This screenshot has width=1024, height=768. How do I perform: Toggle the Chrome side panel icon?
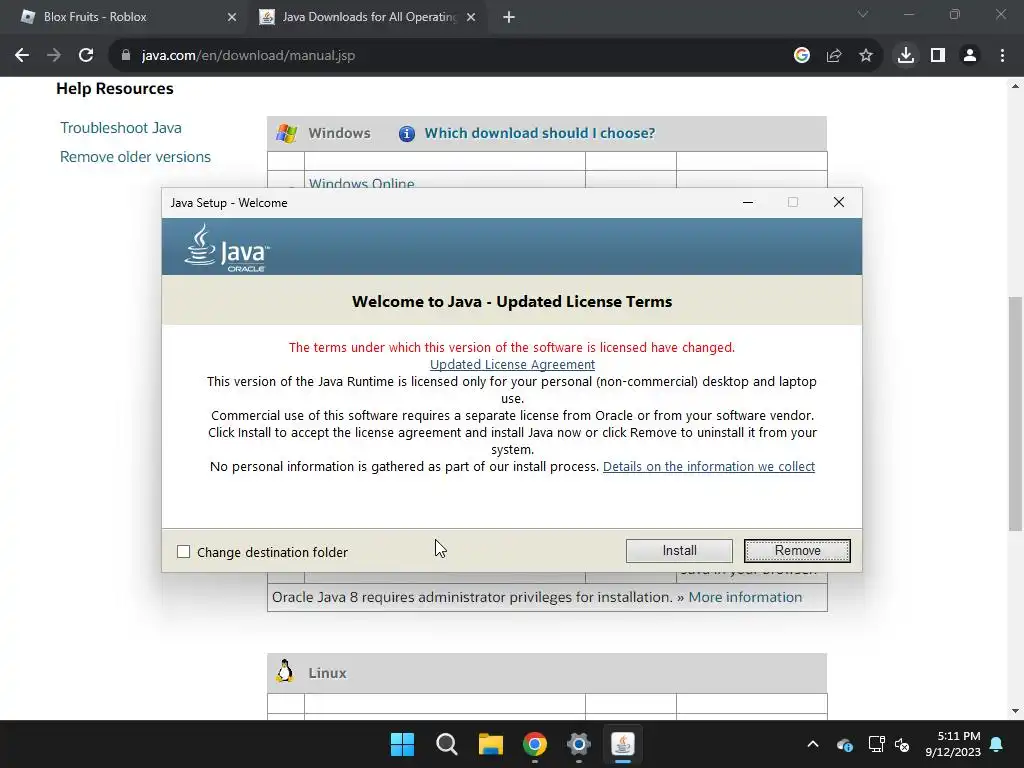(x=938, y=56)
